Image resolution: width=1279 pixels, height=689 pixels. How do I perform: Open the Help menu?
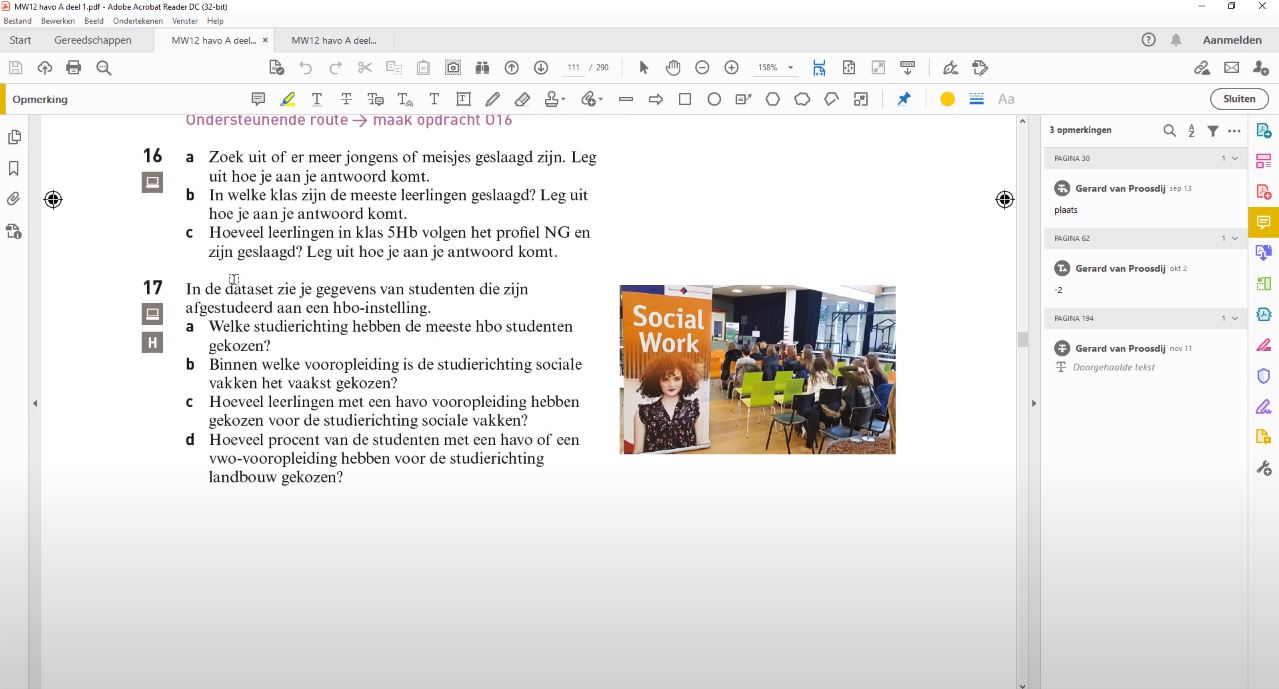point(215,21)
